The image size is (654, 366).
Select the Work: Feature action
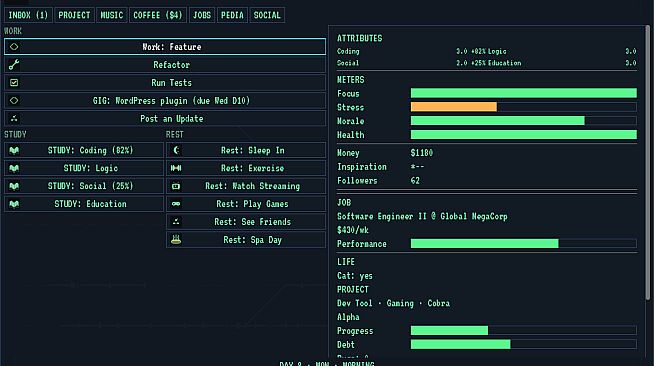(x=165, y=47)
